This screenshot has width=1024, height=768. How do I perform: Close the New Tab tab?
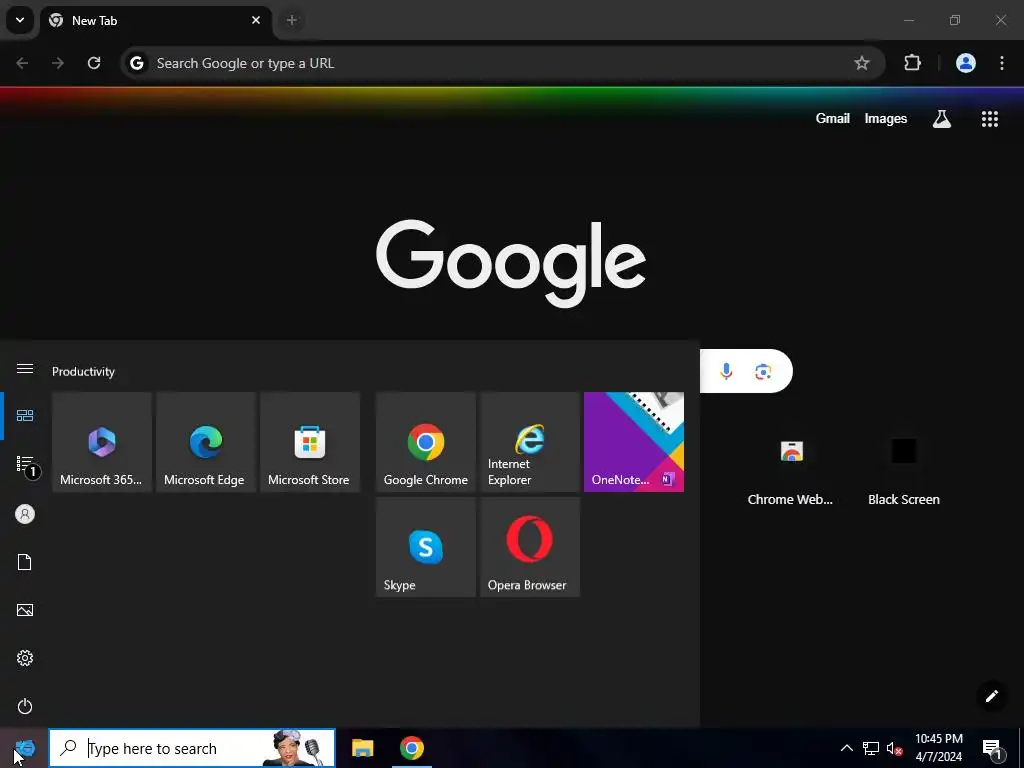[256, 20]
